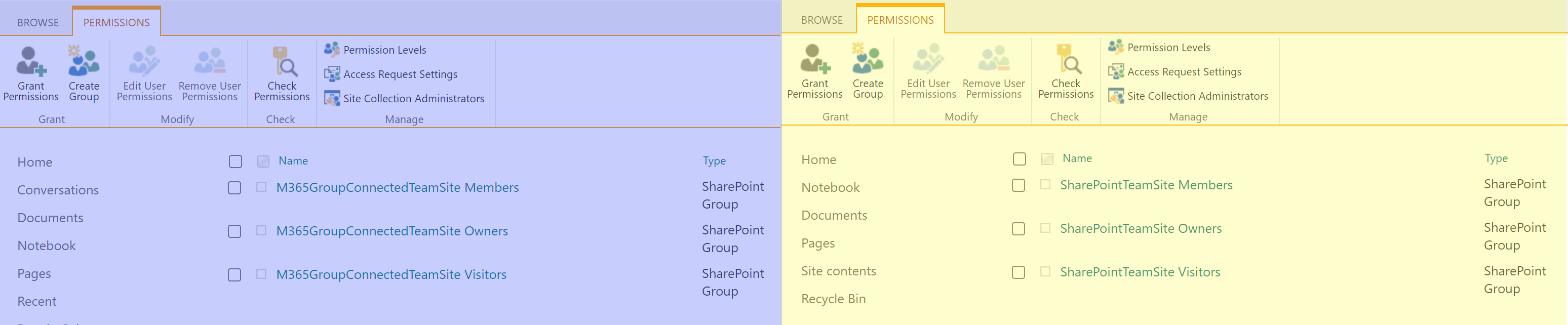This screenshot has width=1568, height=325.
Task: Switch to BROWSE tab in blue left panel
Action: (x=38, y=22)
